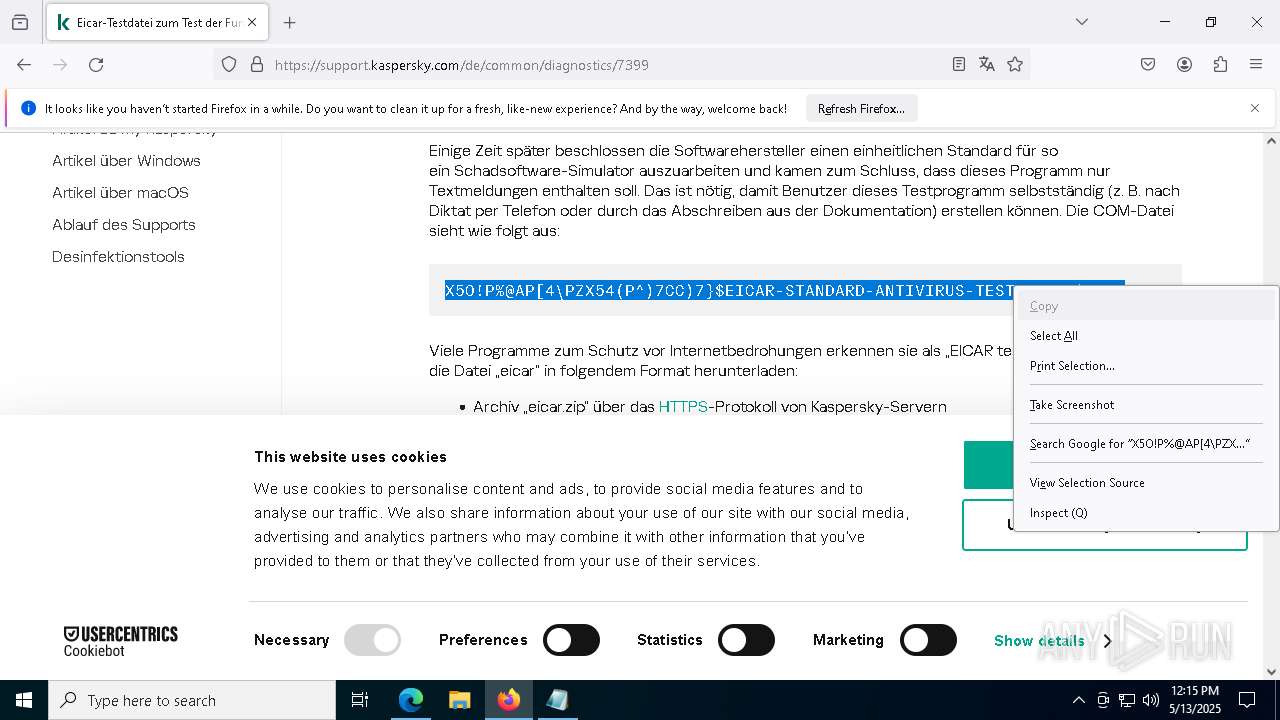Toggle Reader View icon
Image resolution: width=1280 pixels, height=720 pixels.
(958, 64)
